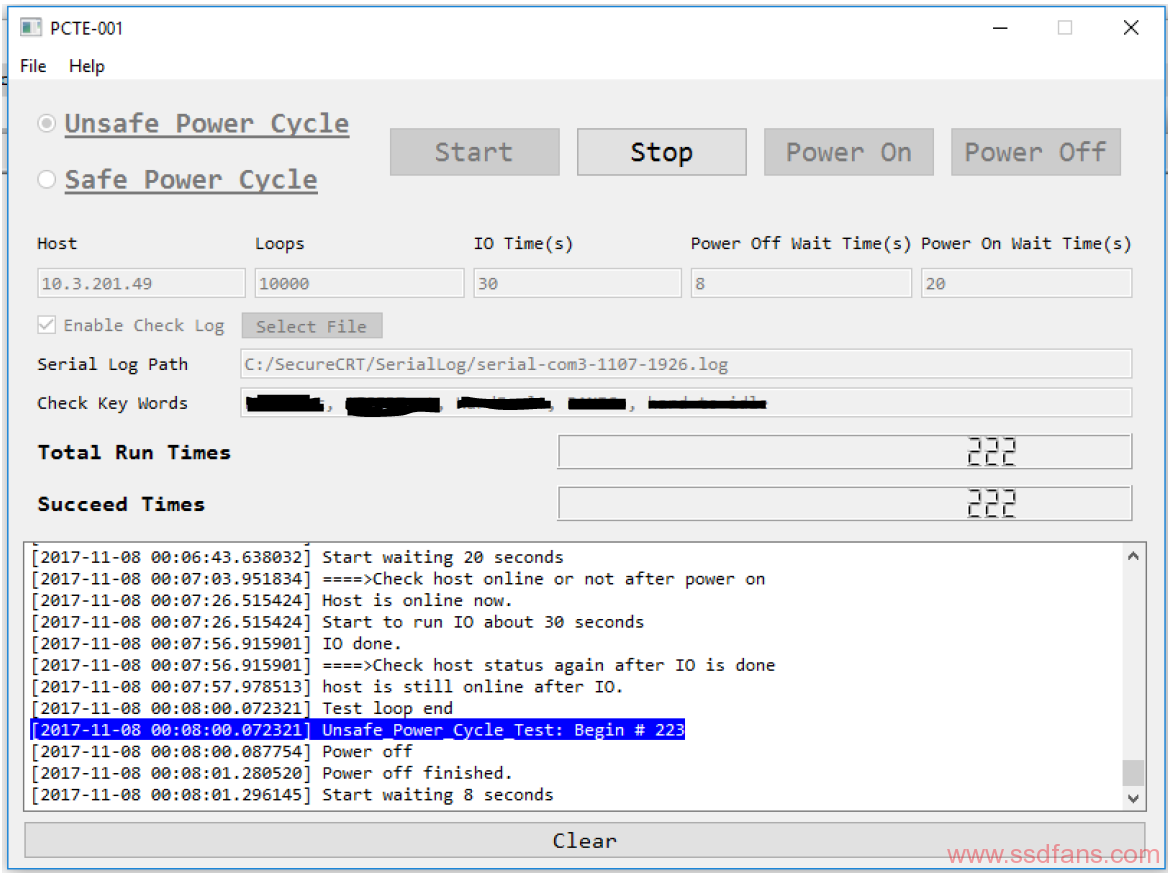Click the Host IP address field
The height and width of the screenshot is (873, 1169).
point(141,283)
